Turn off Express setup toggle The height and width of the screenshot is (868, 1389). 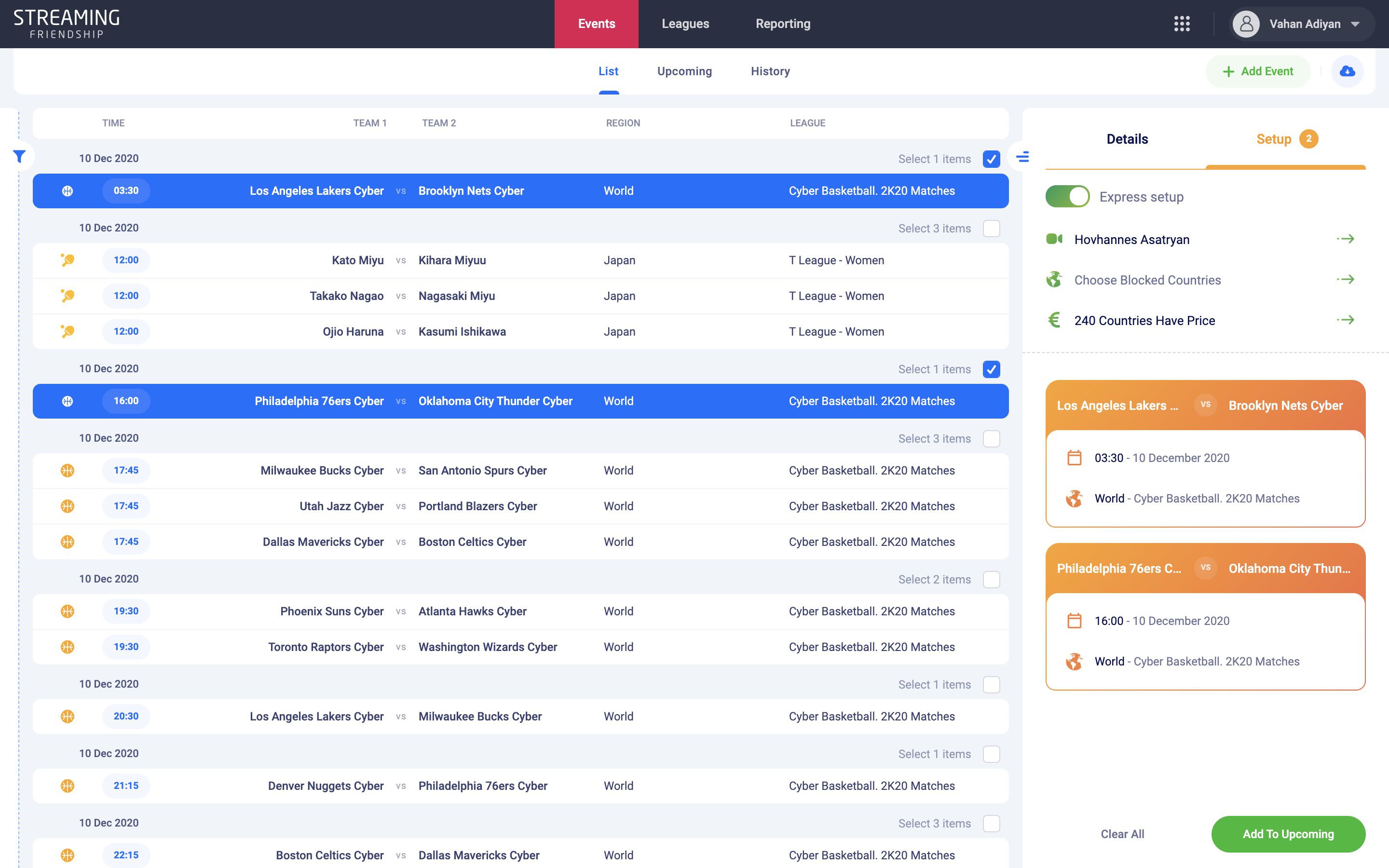point(1067,196)
